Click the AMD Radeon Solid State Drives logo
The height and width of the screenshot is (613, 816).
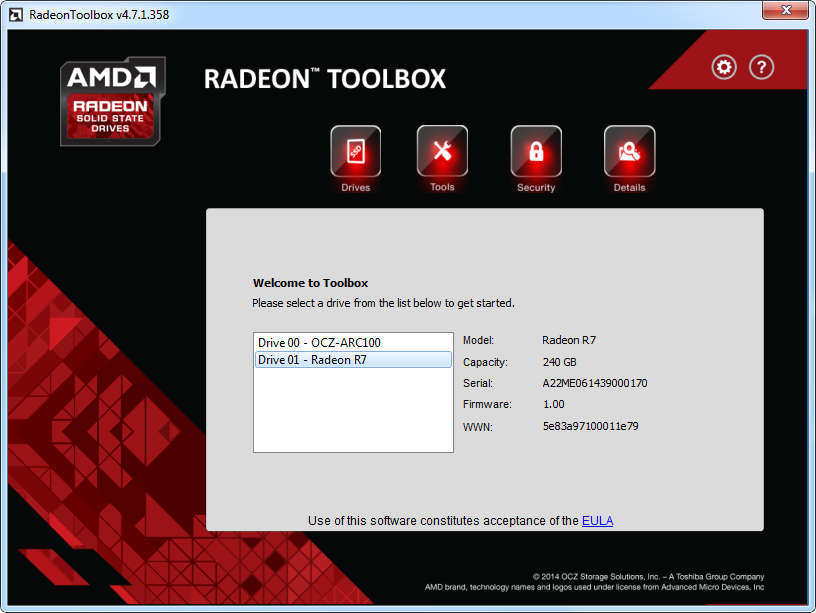112,101
